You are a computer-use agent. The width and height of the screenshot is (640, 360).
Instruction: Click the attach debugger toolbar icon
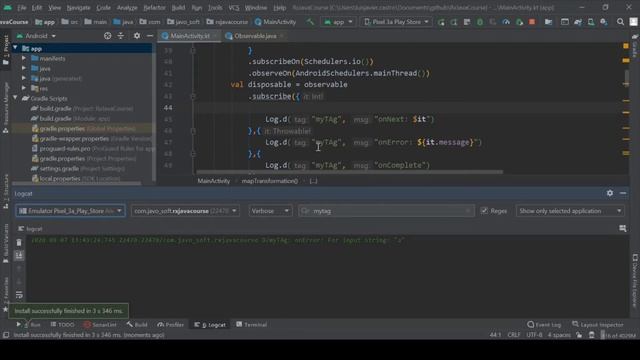tap(519, 22)
